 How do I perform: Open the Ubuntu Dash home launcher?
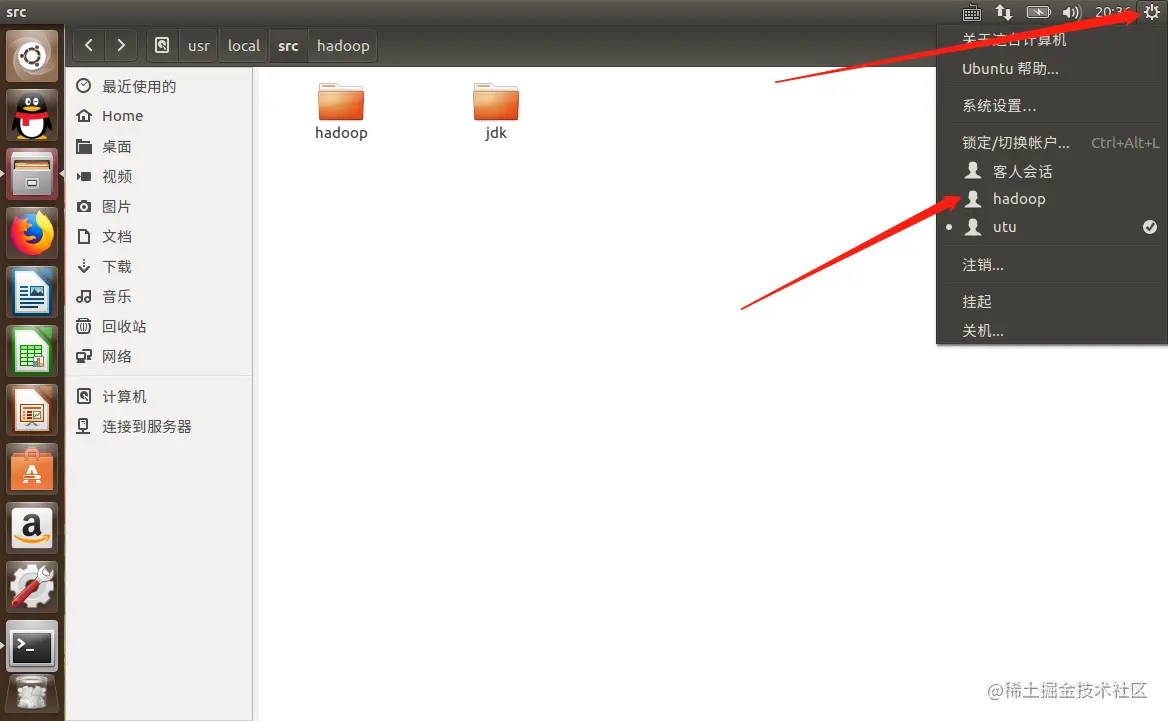coord(32,56)
